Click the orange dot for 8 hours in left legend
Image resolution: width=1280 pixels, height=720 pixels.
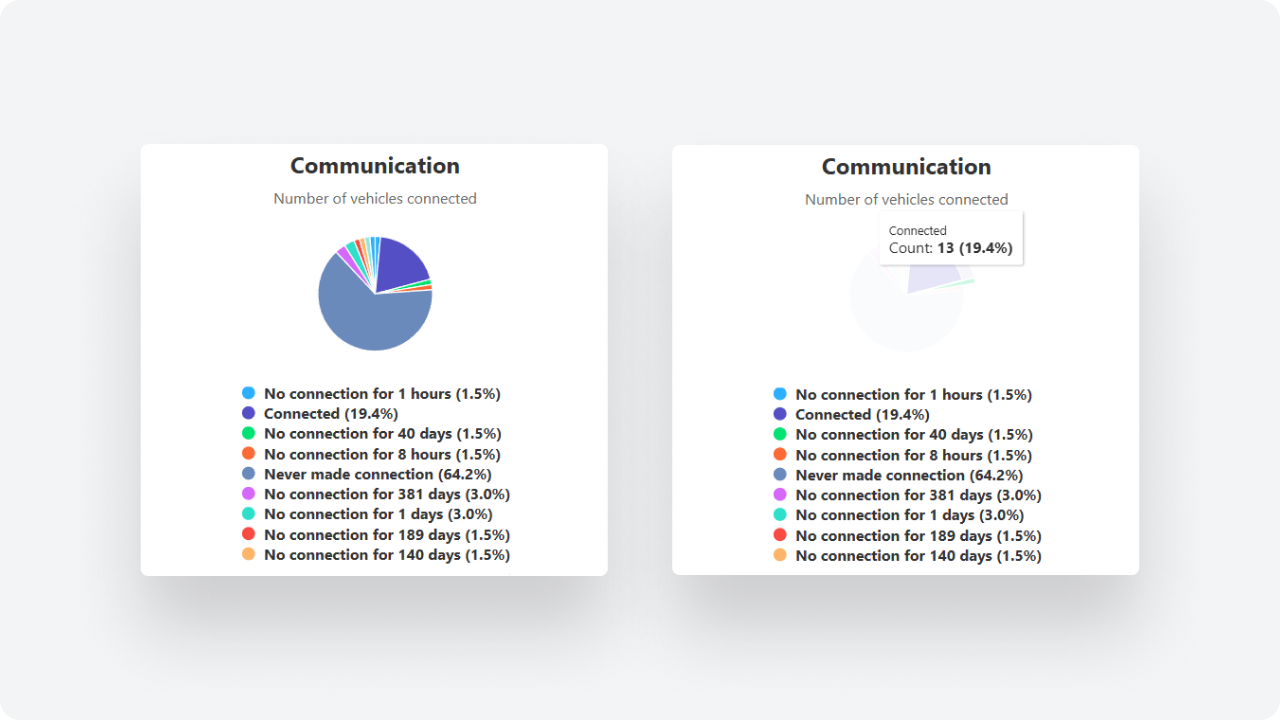(x=248, y=454)
